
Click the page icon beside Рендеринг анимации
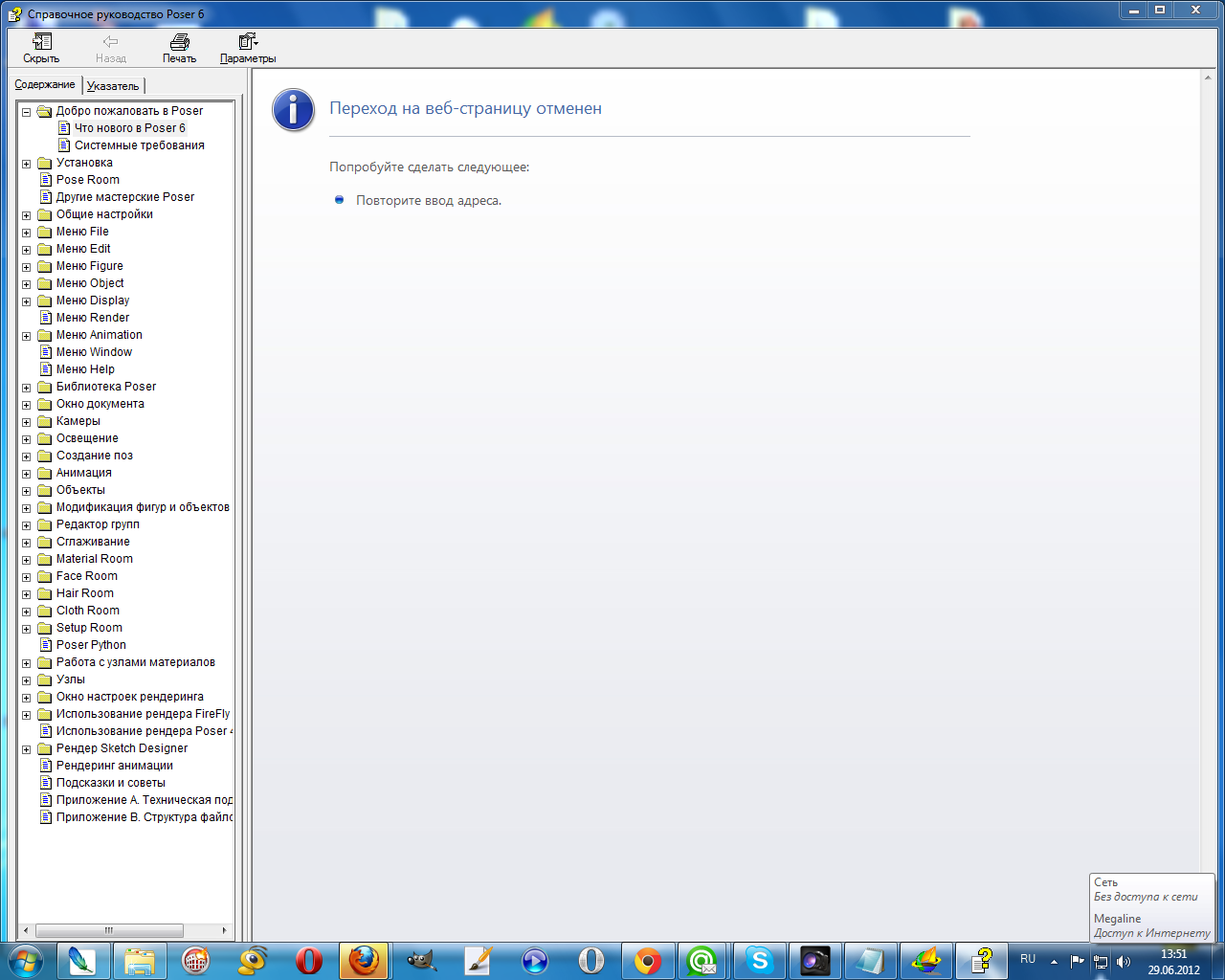(x=45, y=766)
